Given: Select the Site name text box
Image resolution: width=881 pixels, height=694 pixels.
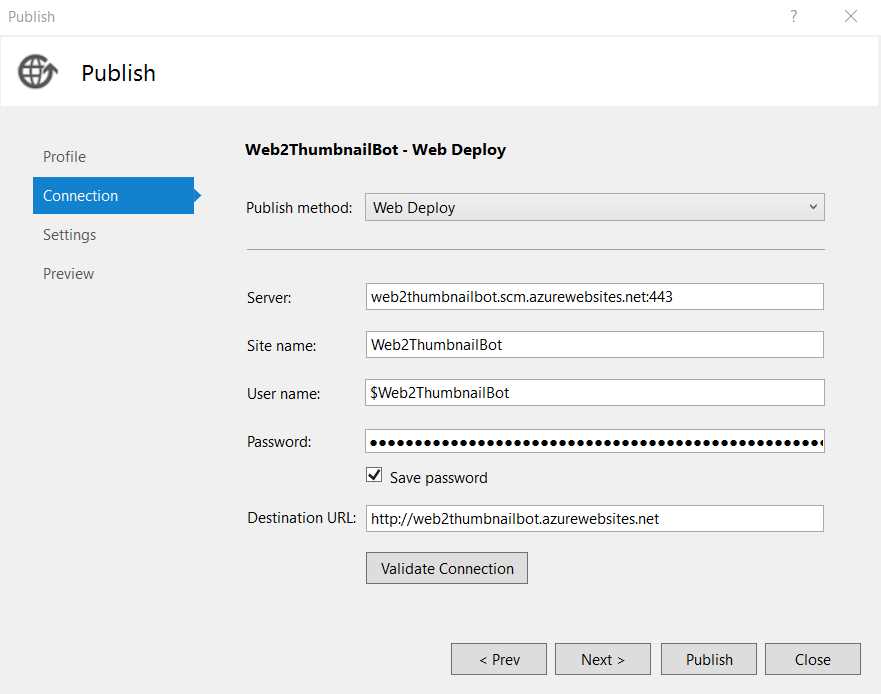Looking at the screenshot, I should pos(595,344).
